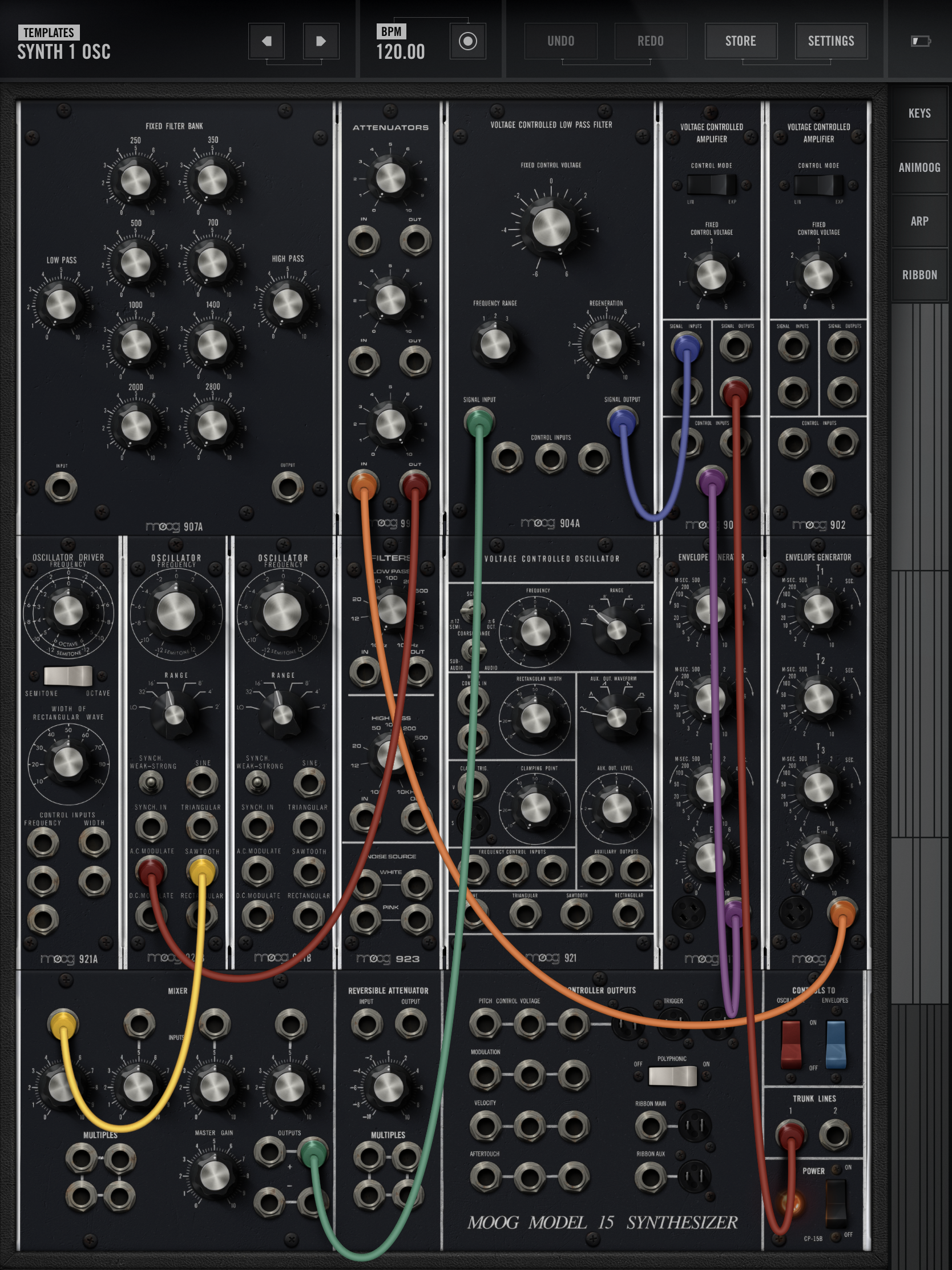The height and width of the screenshot is (1270, 952).
Task: Click first modulation output jack
Action: pos(485,1075)
